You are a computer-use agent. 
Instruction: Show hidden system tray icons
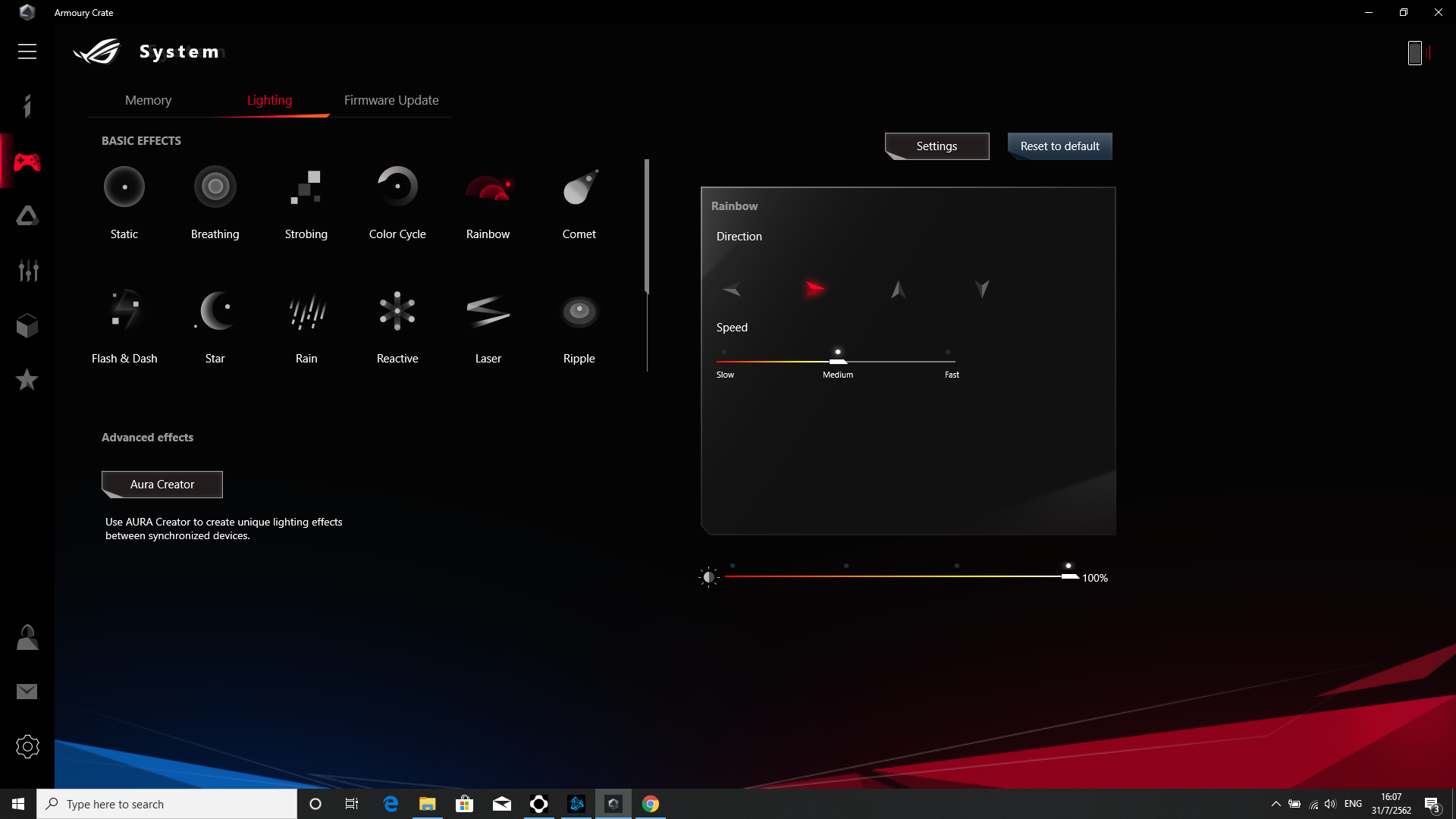coord(1276,804)
